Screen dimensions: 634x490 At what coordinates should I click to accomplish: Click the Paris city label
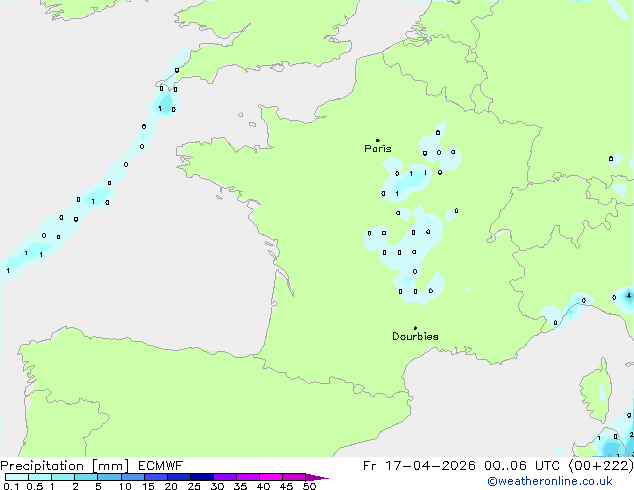[378, 149]
